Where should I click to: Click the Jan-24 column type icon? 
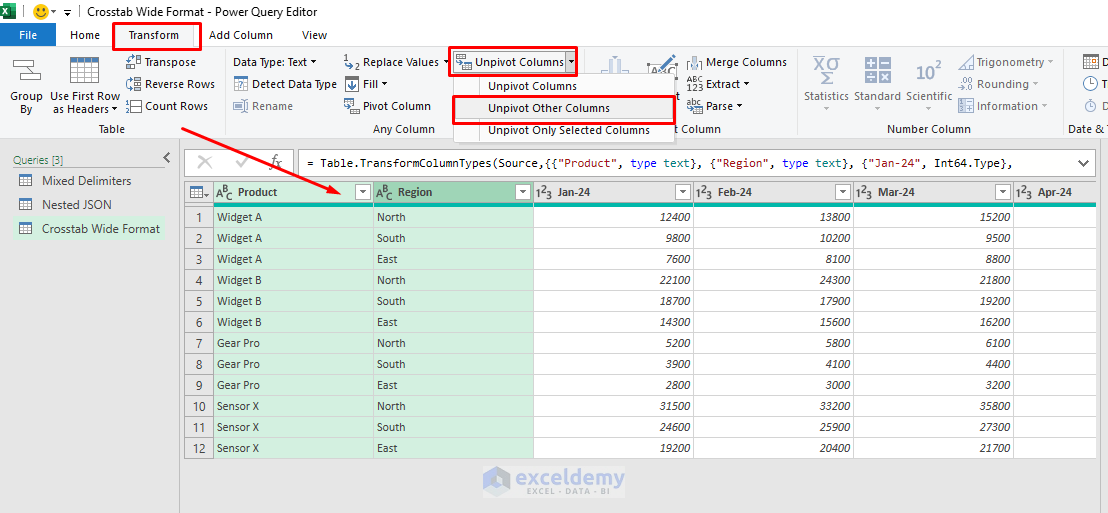coord(544,192)
